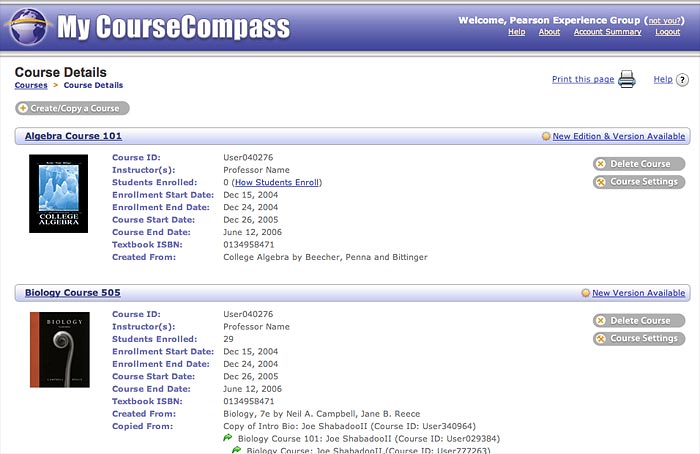The height and width of the screenshot is (454, 700).
Task: Go to Account Summary
Action: coord(608,32)
